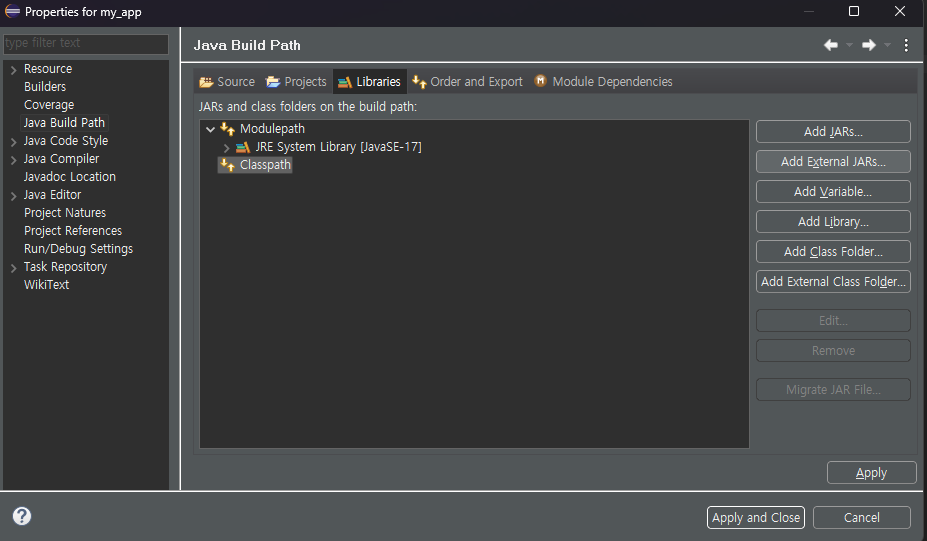Select Project References in the list
This screenshot has width=927, height=541.
click(73, 231)
